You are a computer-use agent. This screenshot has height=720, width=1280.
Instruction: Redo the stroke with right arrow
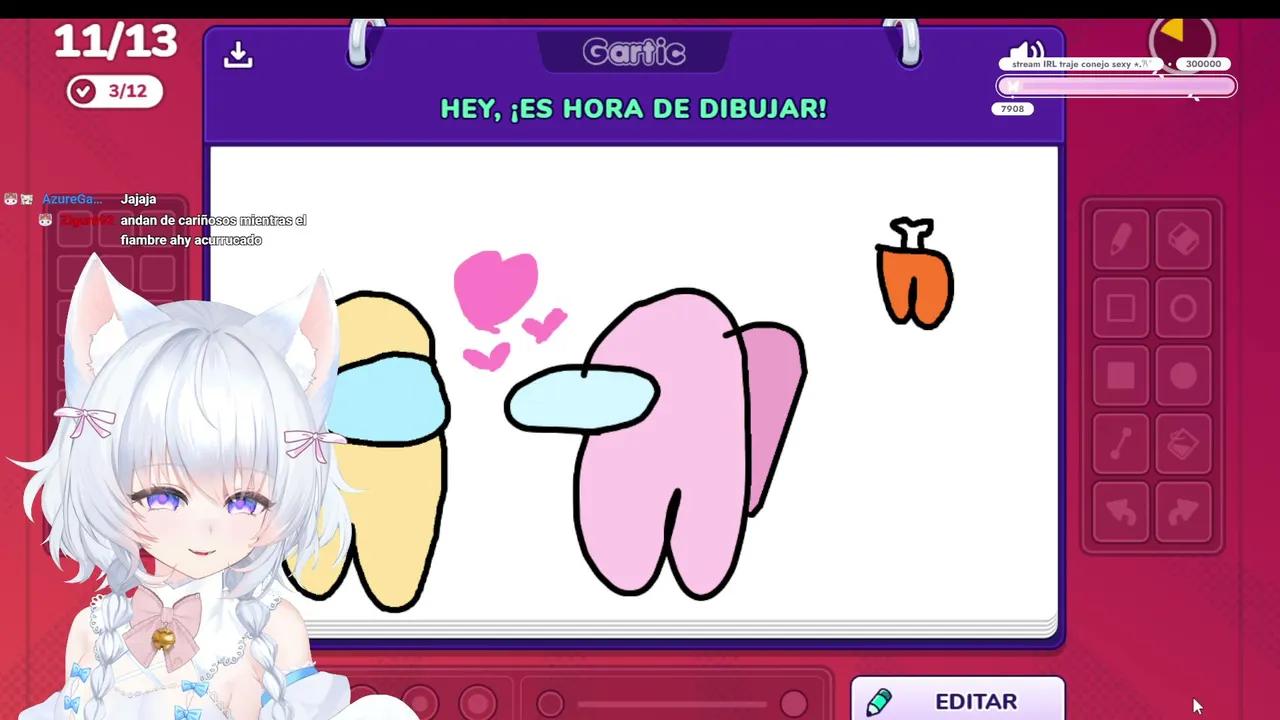(1183, 512)
